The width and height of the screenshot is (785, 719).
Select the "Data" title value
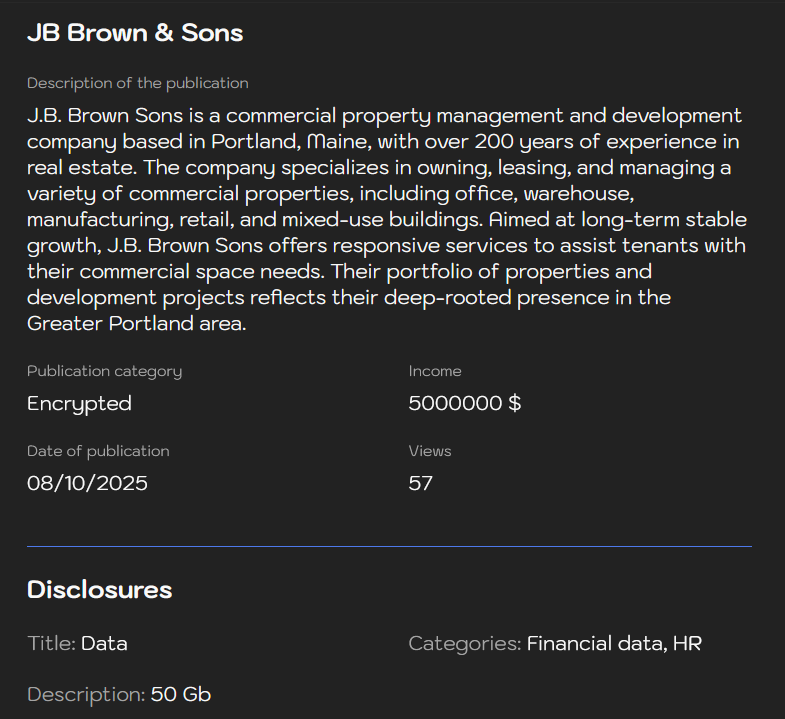tap(104, 644)
